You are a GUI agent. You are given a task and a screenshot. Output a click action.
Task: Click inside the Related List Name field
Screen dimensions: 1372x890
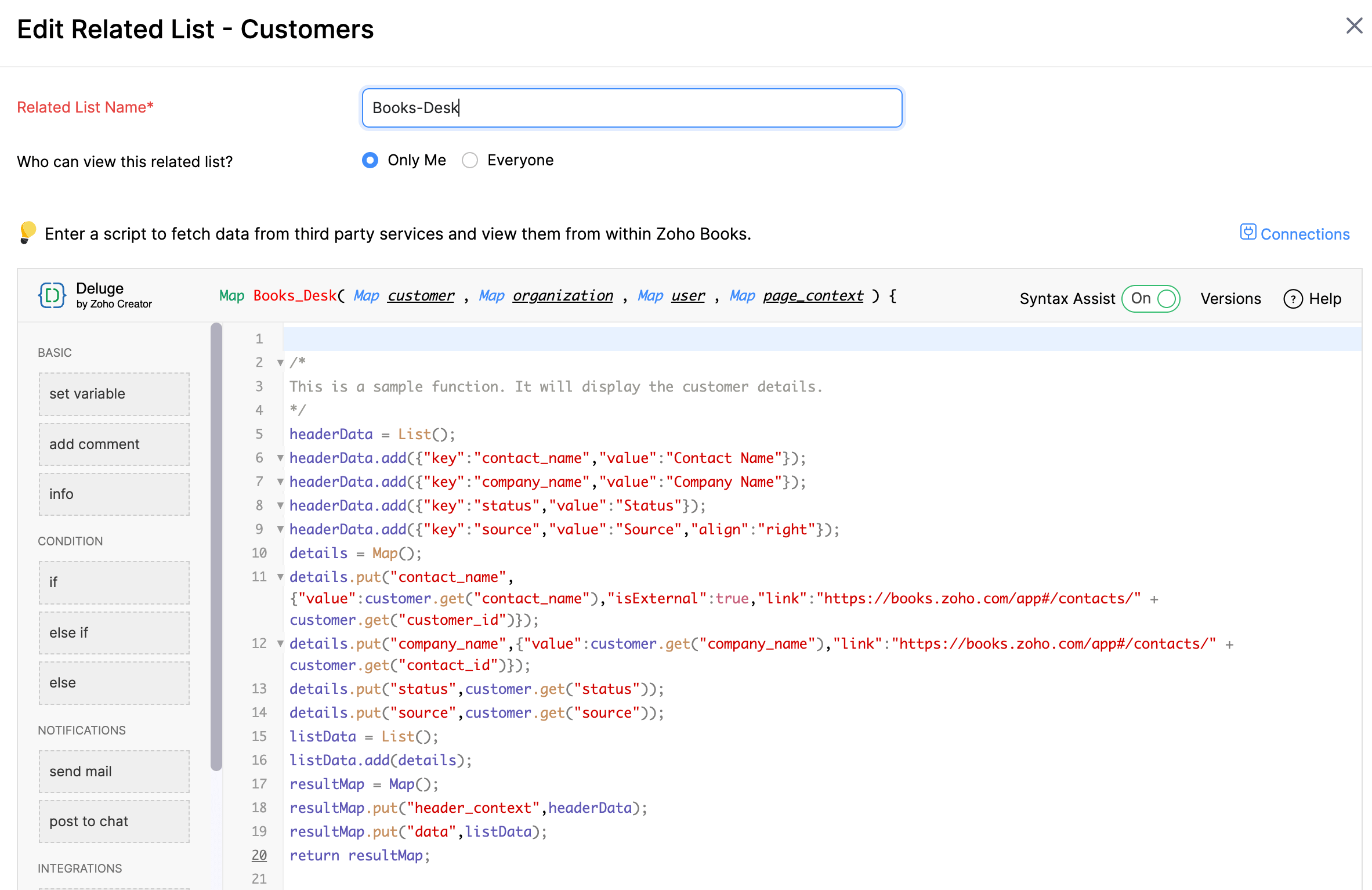click(631, 107)
